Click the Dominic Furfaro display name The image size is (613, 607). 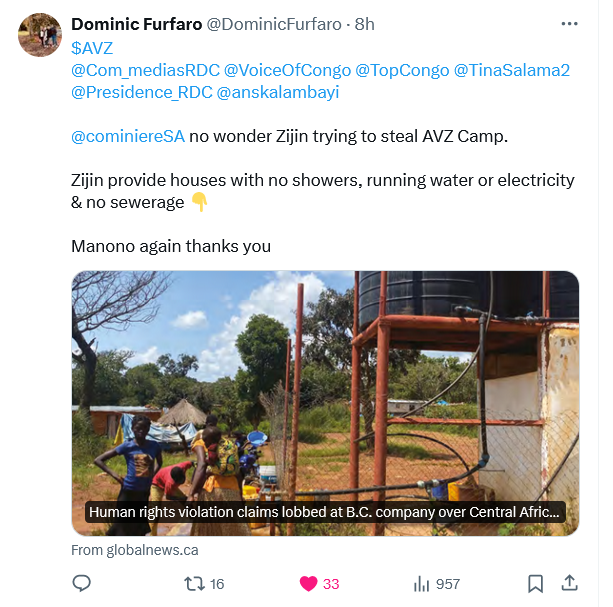(136, 24)
